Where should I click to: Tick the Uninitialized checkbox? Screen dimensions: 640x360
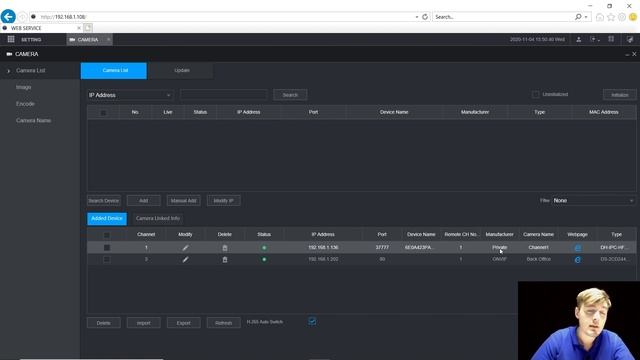click(536, 94)
